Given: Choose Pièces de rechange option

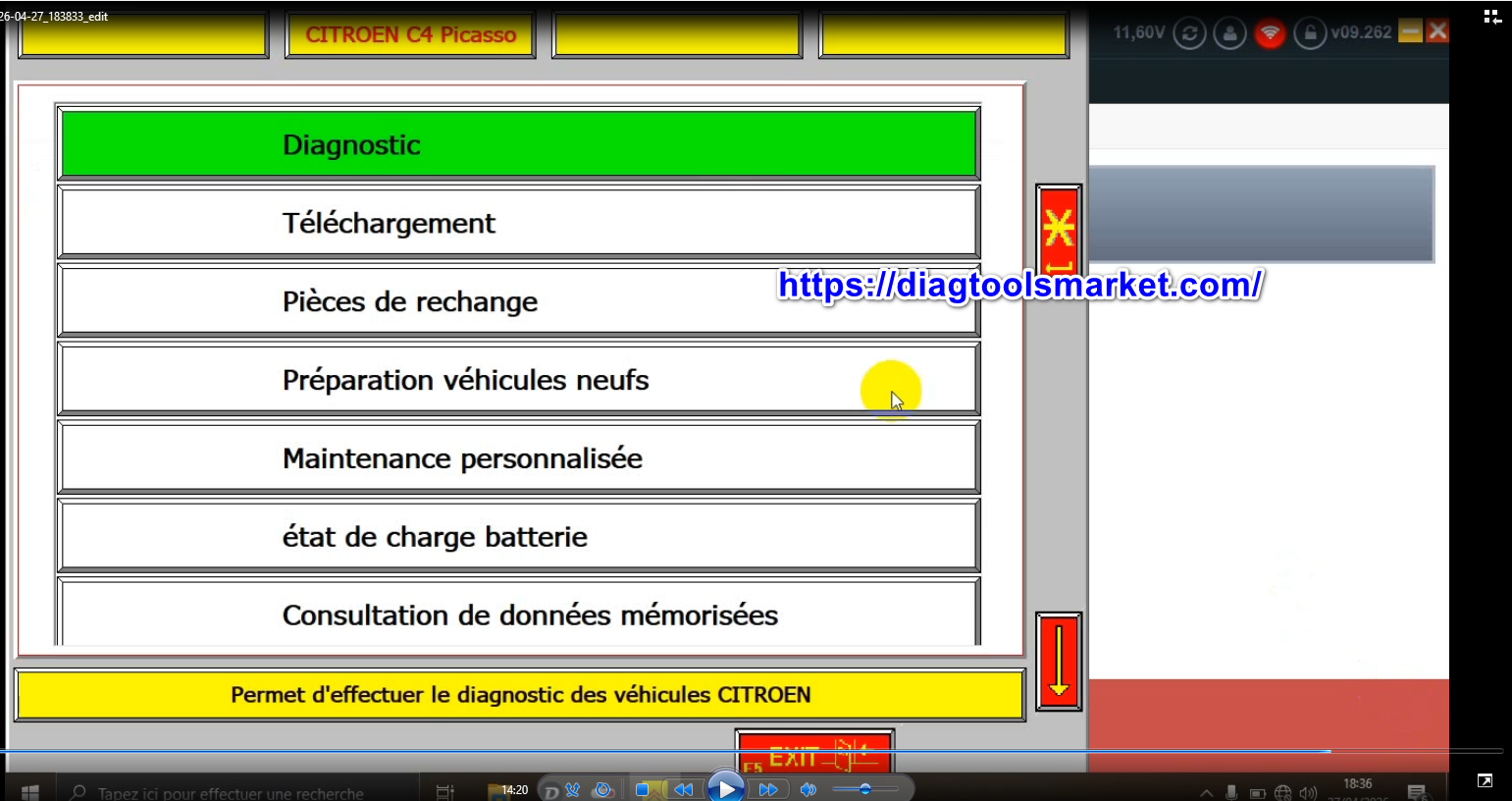Looking at the screenshot, I should coord(518,301).
